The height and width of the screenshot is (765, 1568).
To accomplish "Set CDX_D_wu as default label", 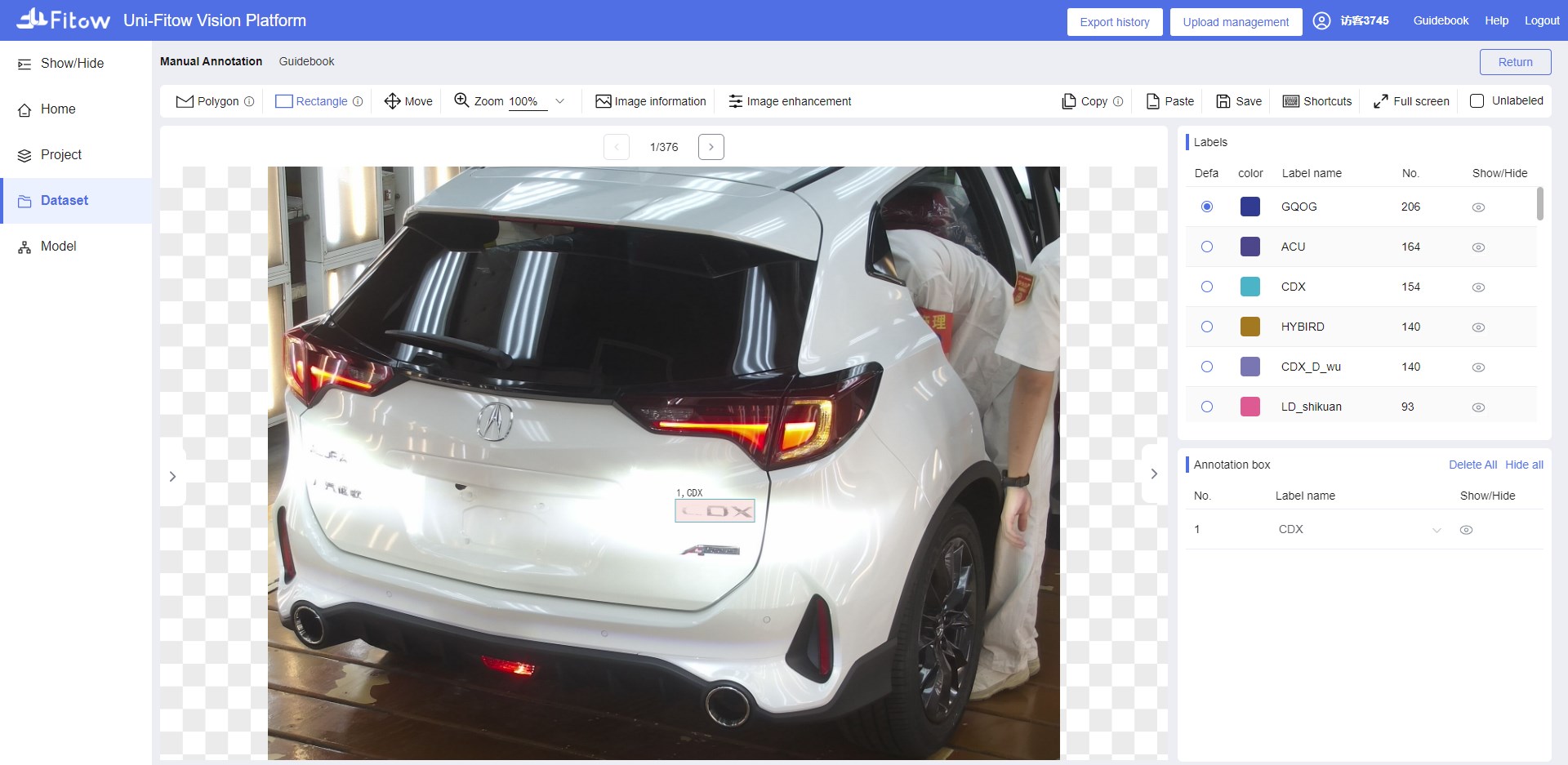I will click(x=1207, y=367).
